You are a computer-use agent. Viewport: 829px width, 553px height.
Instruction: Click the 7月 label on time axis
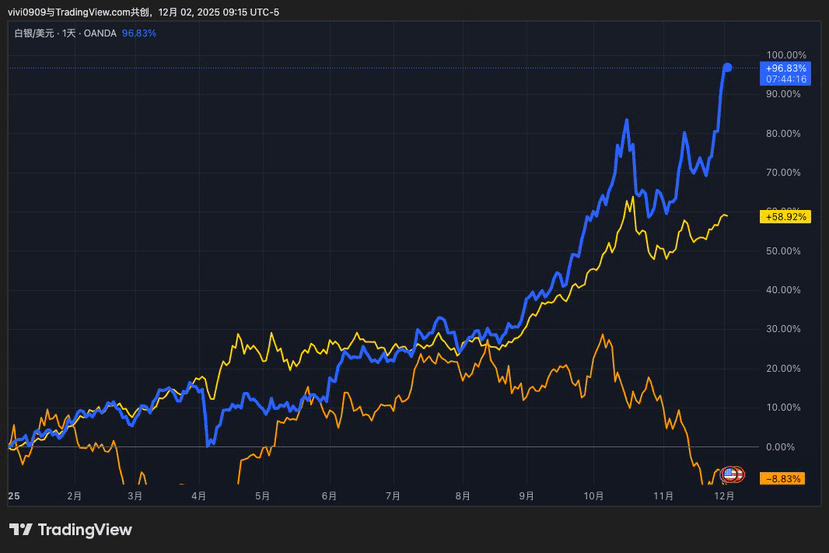[x=392, y=495]
